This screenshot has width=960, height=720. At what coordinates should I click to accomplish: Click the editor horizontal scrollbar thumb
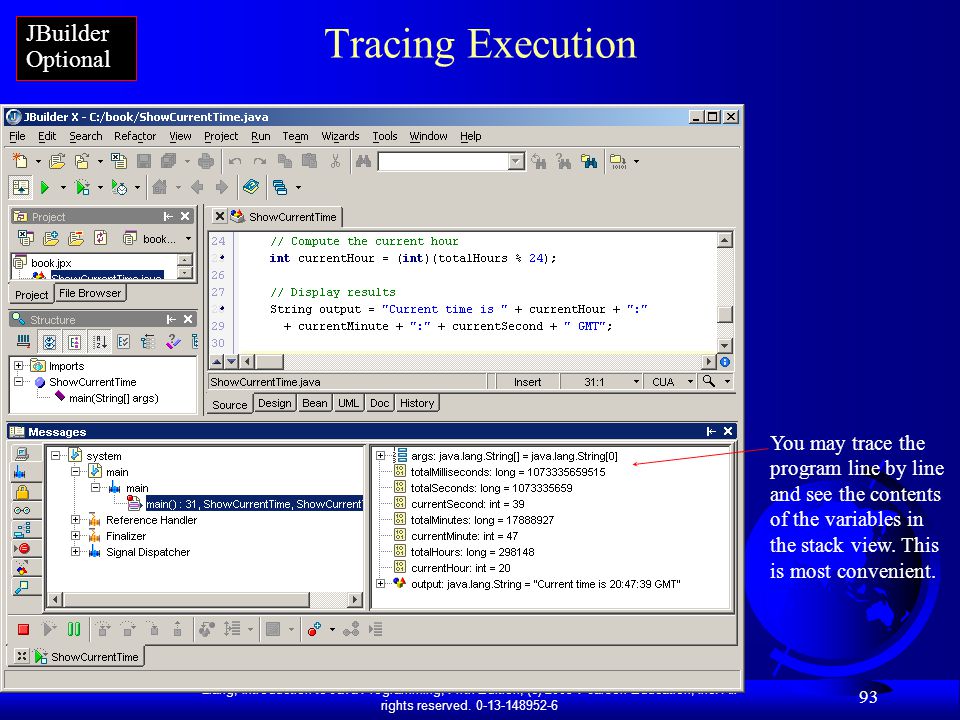coord(269,362)
